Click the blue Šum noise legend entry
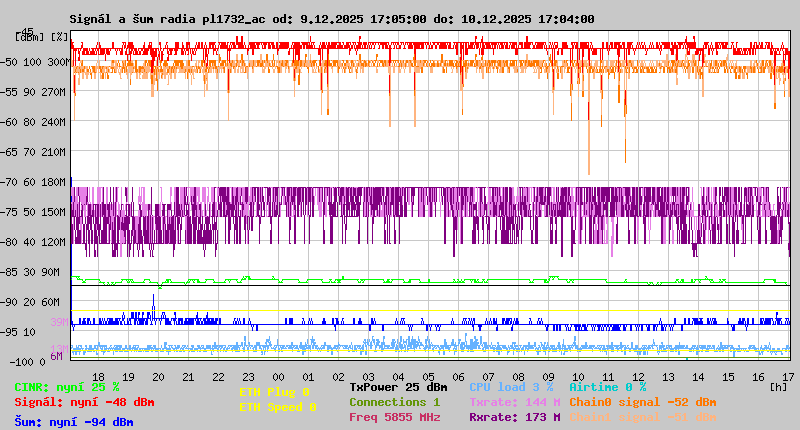The width and height of the screenshot is (800, 430). pos(74,422)
